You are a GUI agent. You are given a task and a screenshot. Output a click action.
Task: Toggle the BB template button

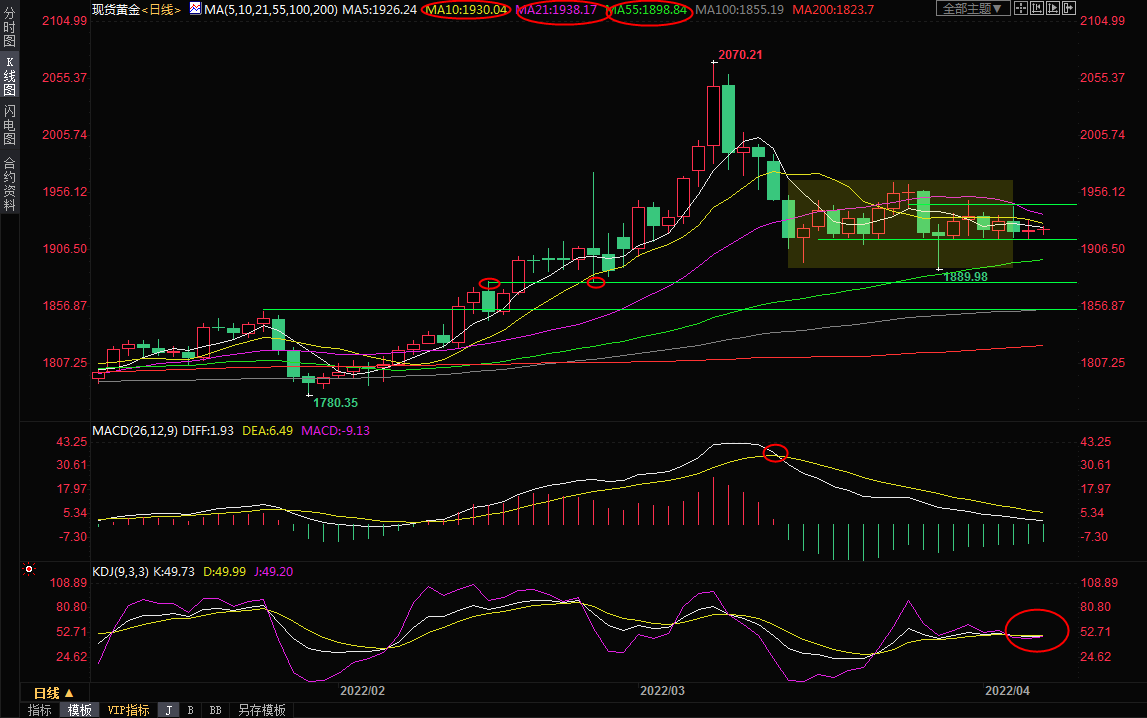point(215,710)
